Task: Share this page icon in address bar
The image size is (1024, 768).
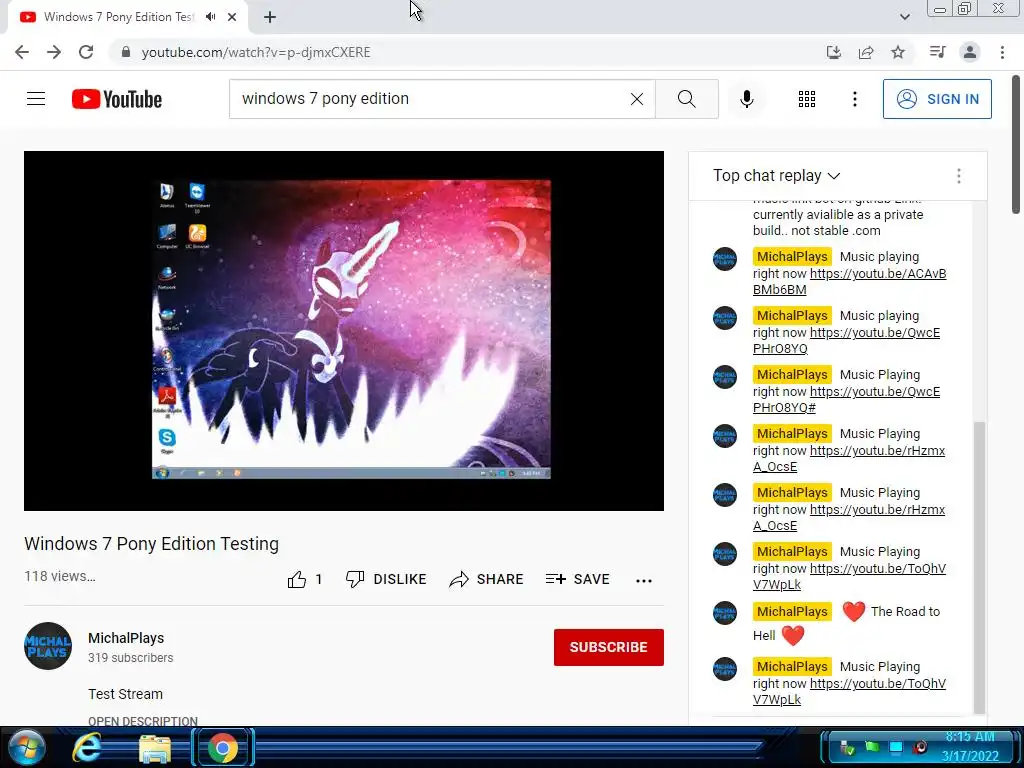Action: [866, 52]
